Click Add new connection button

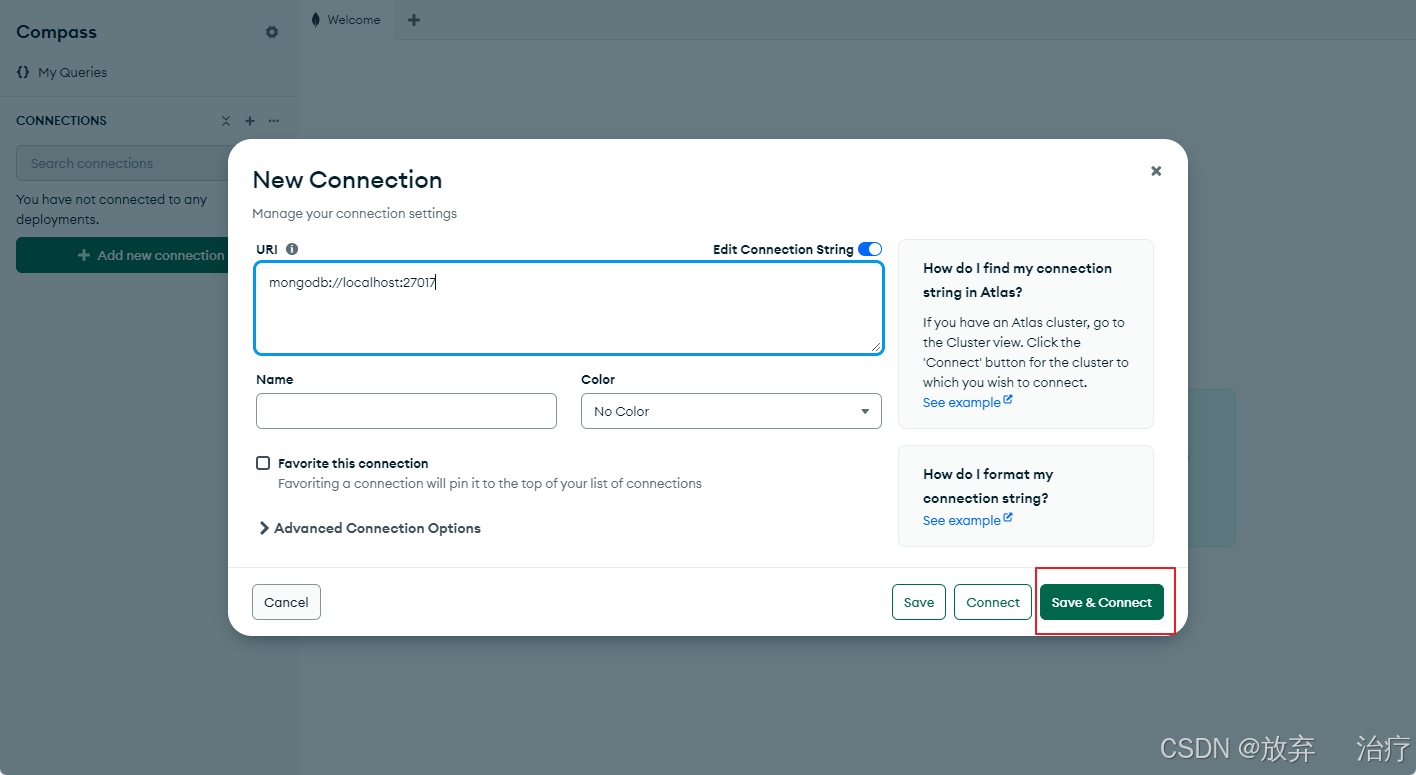pyautogui.click(x=124, y=255)
